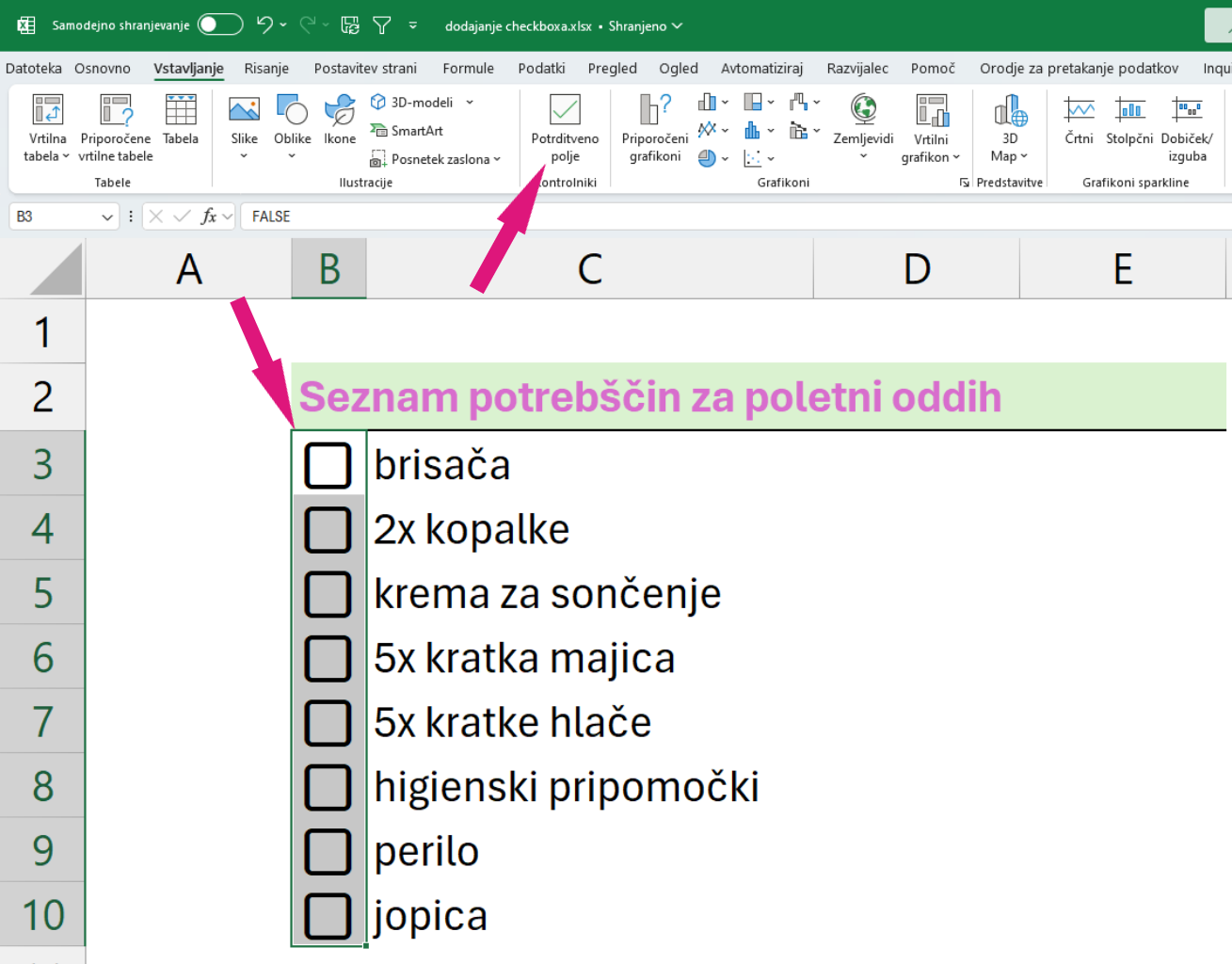The width and height of the screenshot is (1232, 964).
Task: Tick the checkbox for krema za sončenje
Action: 328,594
